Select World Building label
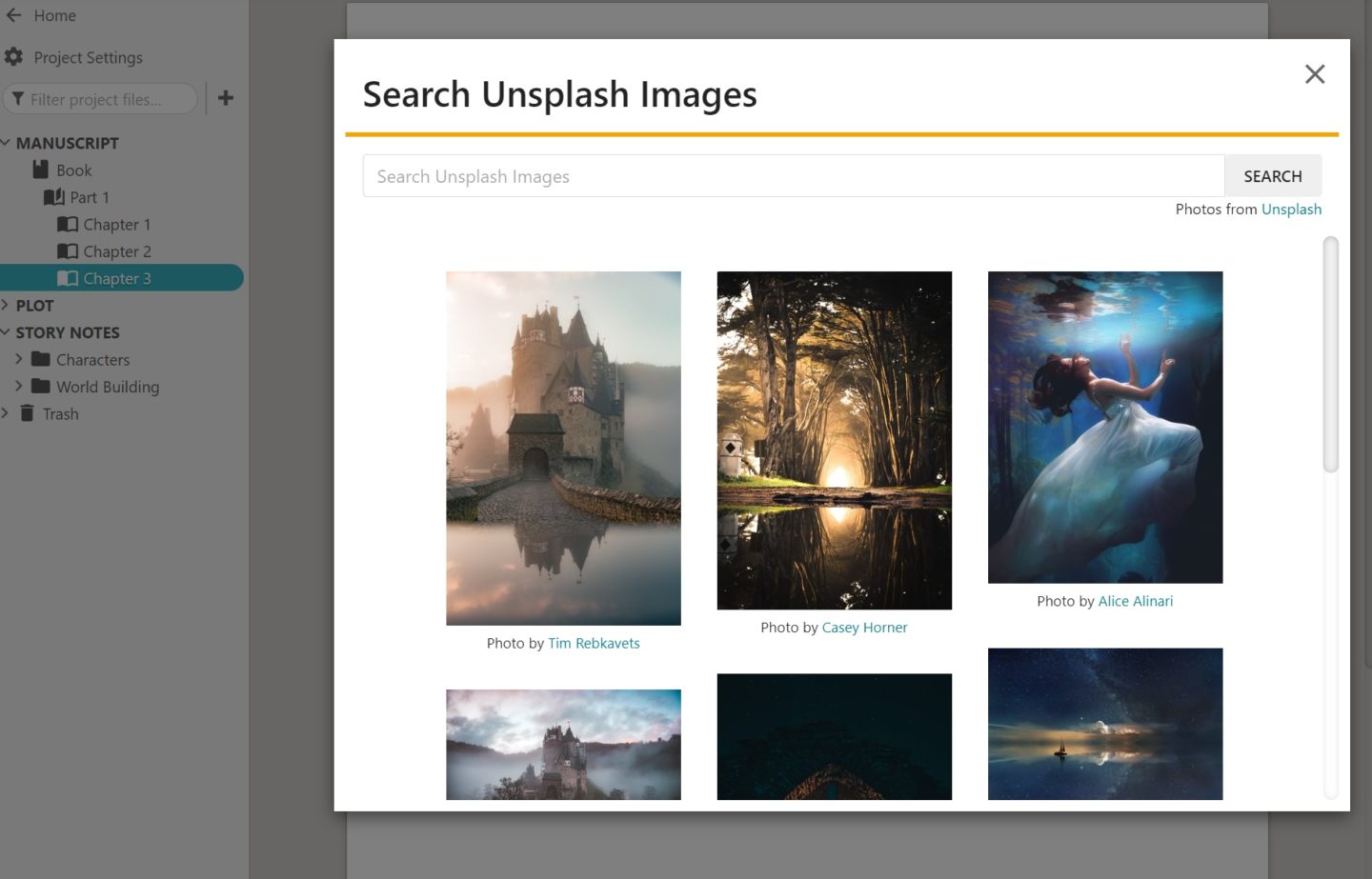Viewport: 1372px width, 879px height. pos(108,387)
